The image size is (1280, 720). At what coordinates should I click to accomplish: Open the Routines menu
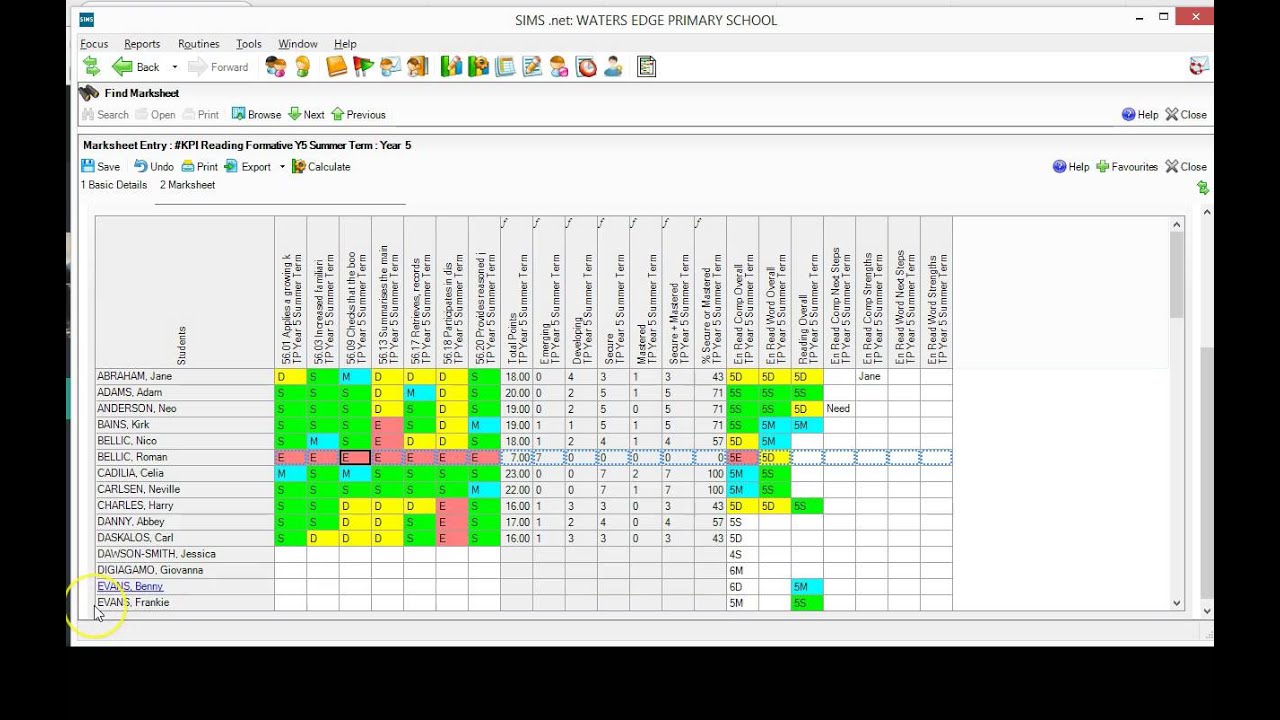pyautogui.click(x=198, y=44)
